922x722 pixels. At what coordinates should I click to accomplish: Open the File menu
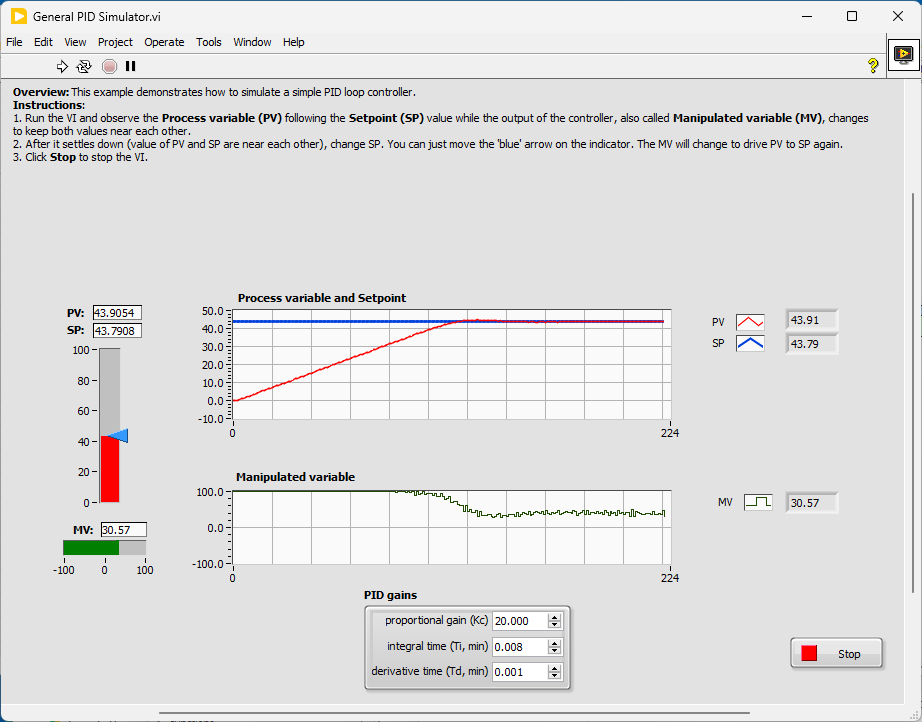[14, 42]
